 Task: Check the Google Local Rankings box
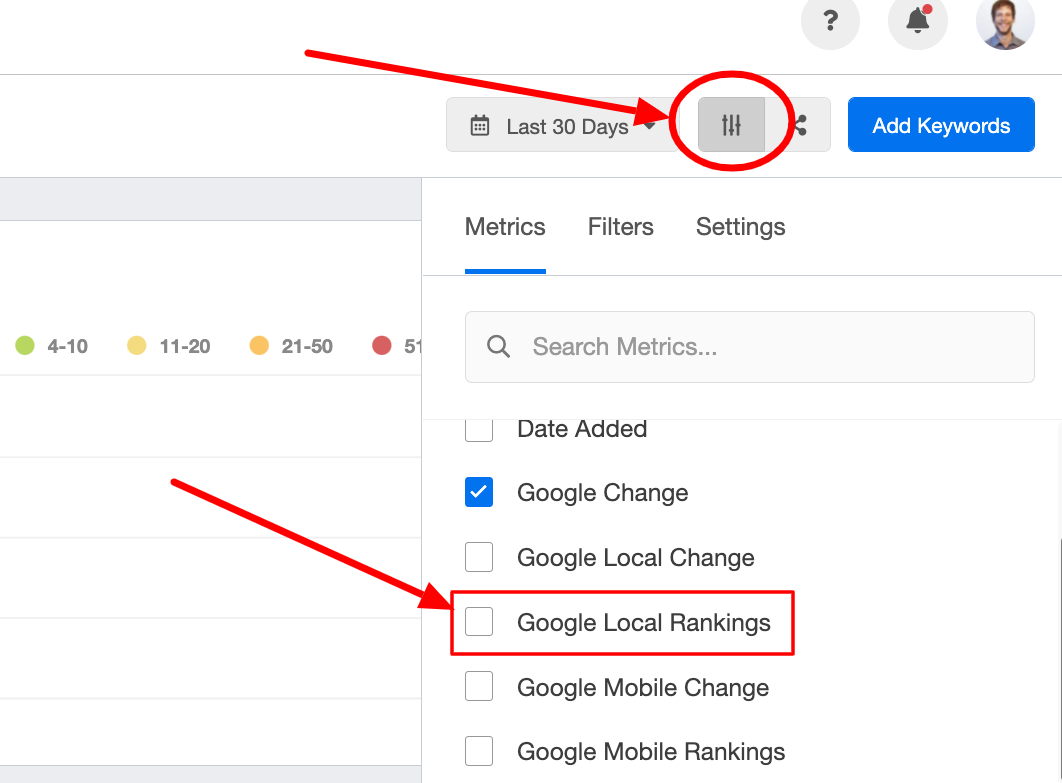pos(479,622)
